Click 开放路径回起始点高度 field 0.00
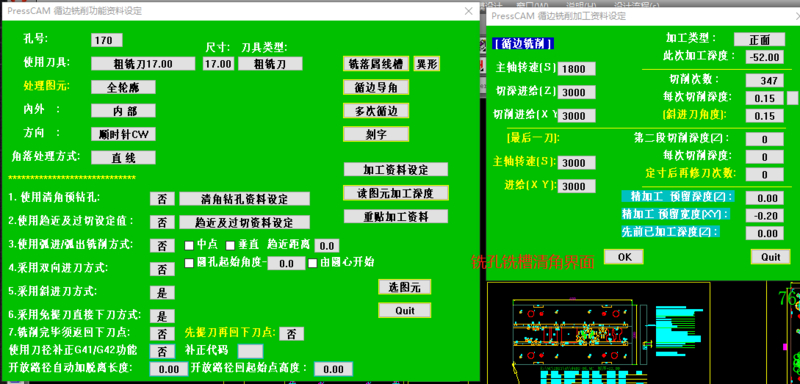The image size is (800, 384). tap(333, 369)
